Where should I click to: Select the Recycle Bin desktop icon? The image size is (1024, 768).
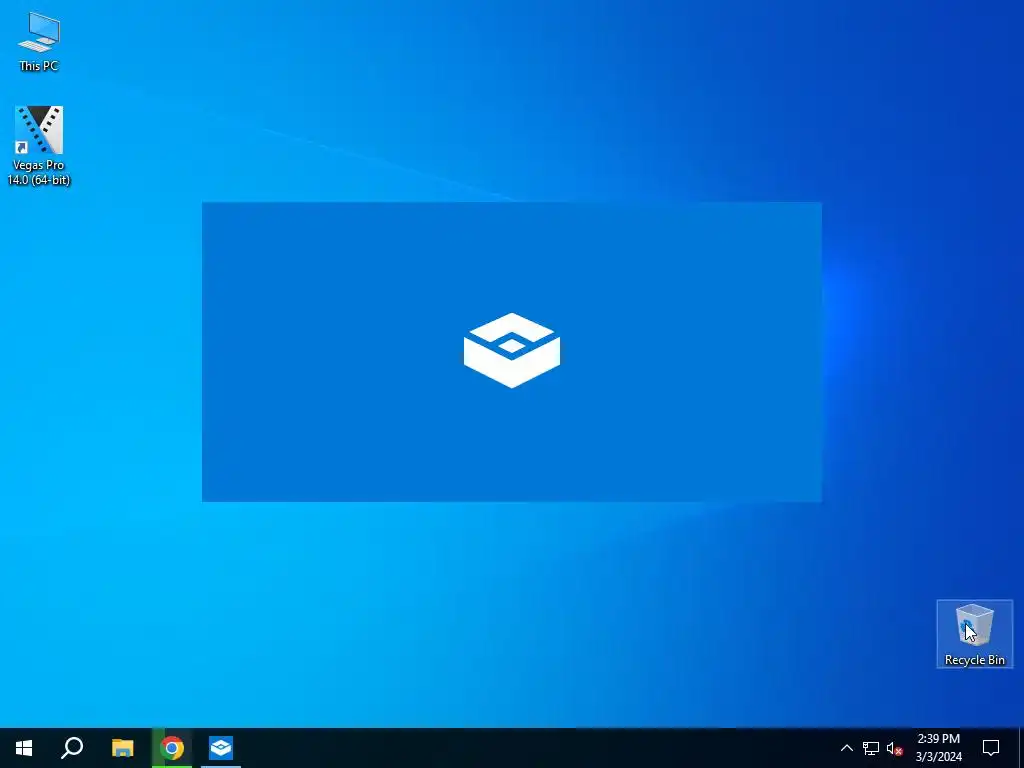coord(974,634)
